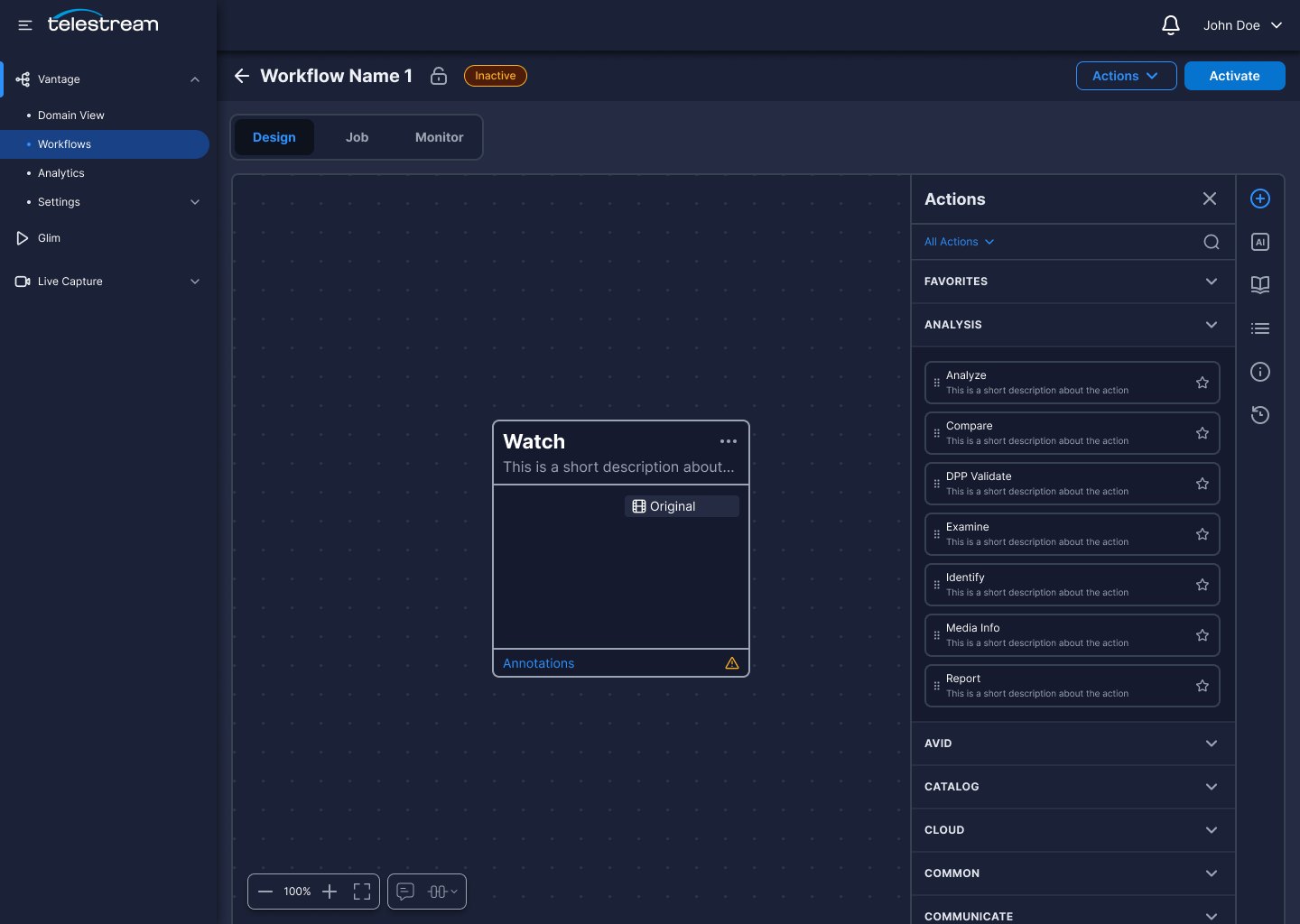Favorite the Examine action star
Viewport: 1300px width, 924px height.
tap(1202, 534)
